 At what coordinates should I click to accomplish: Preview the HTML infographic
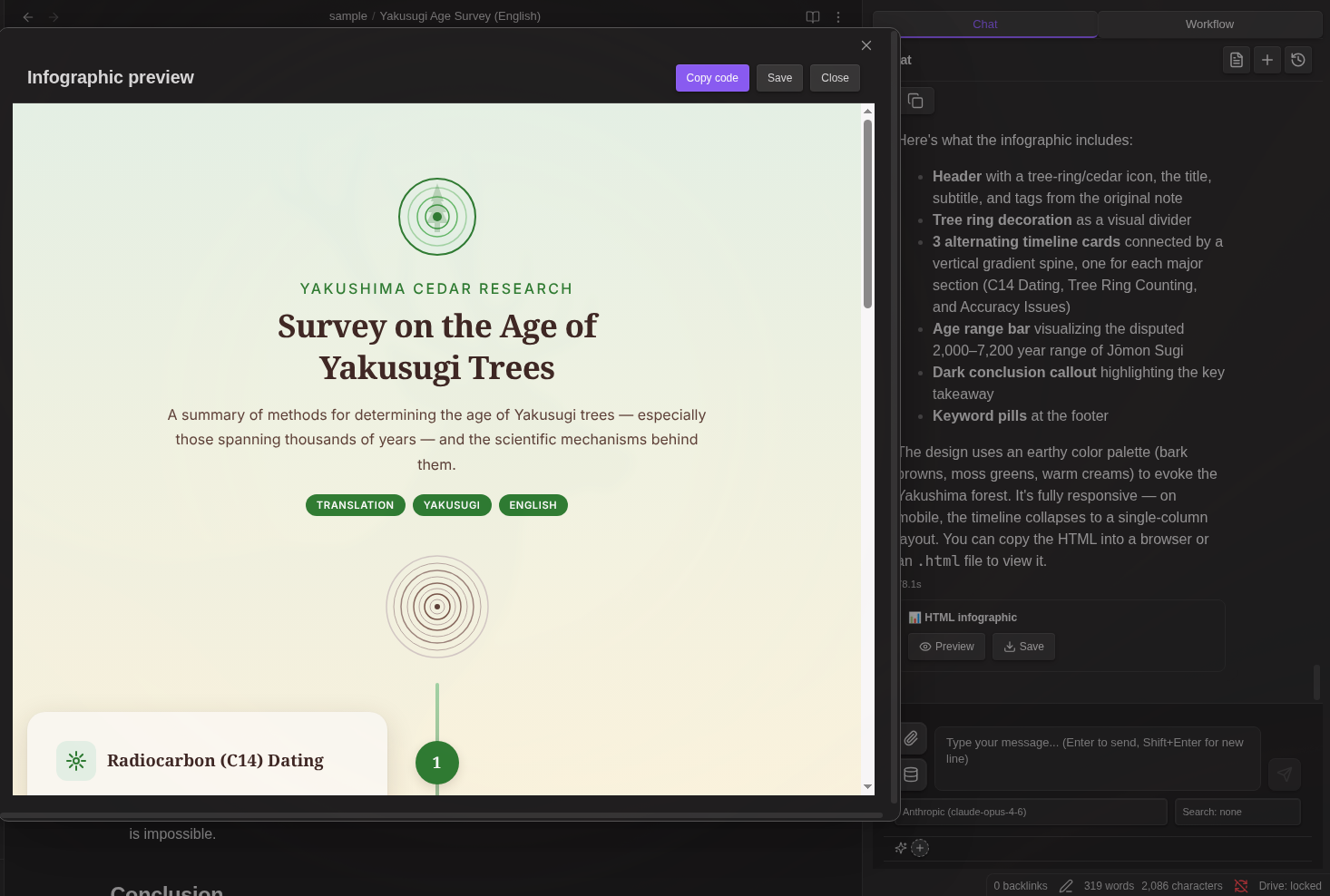pos(946,647)
